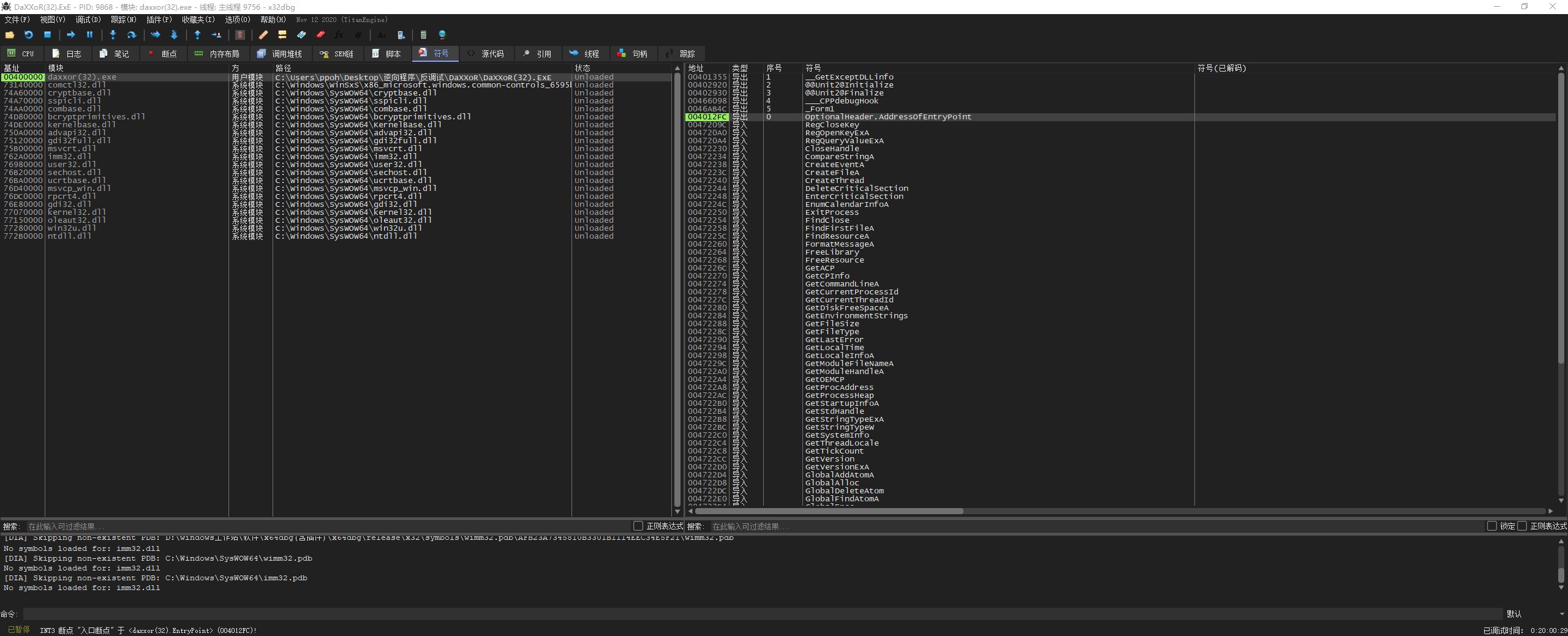Pause execution using the pause icon
The image size is (1568, 636).
pos(89,35)
